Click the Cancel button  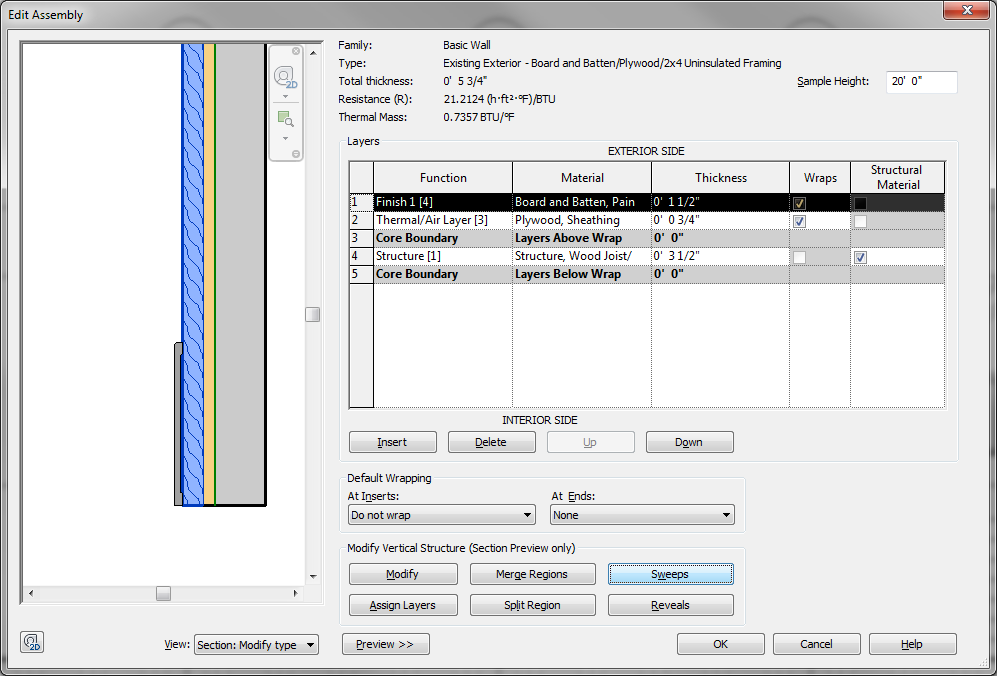point(816,644)
